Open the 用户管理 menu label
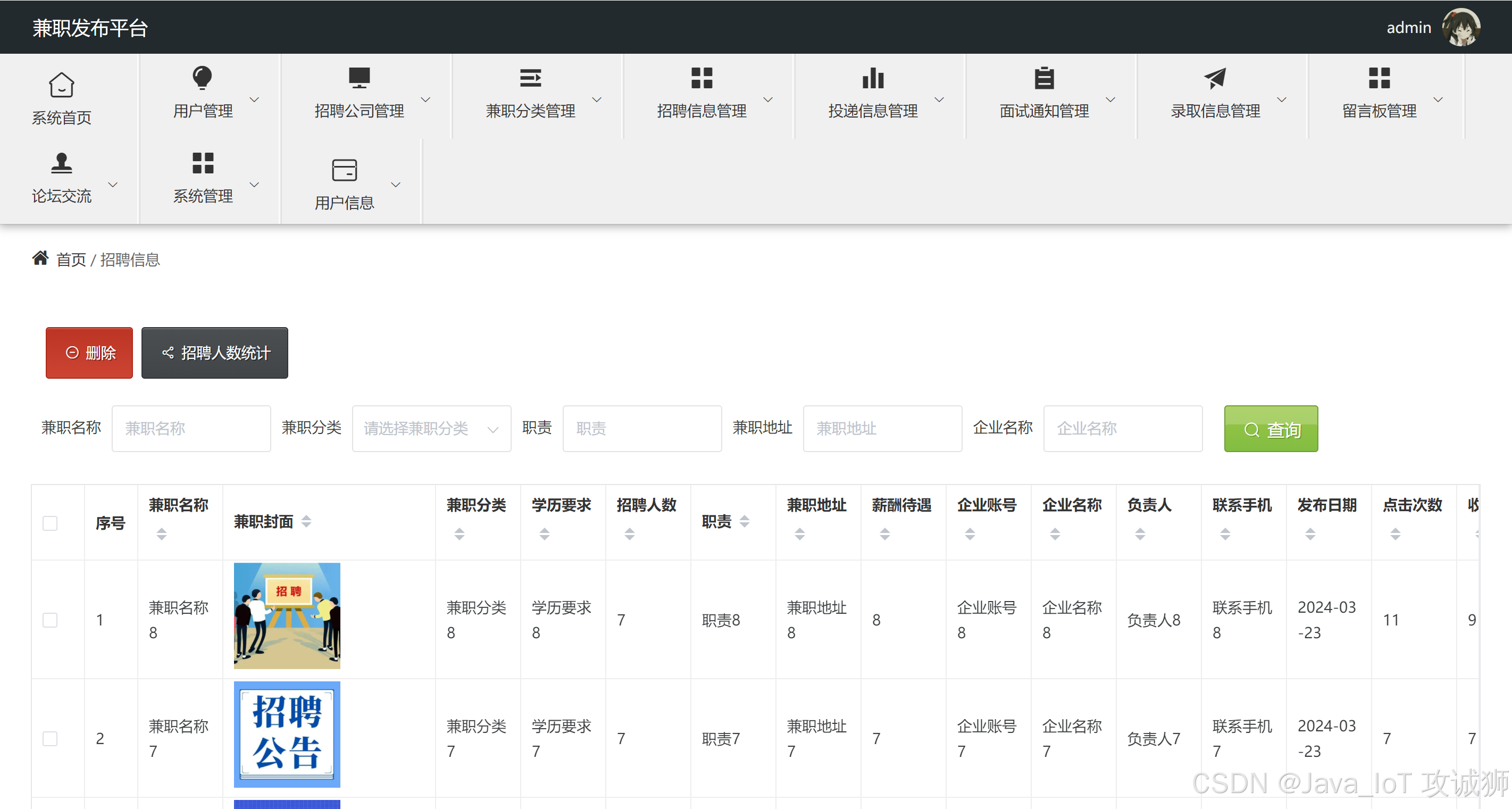Image resolution: width=1512 pixels, height=809 pixels. 203,111
